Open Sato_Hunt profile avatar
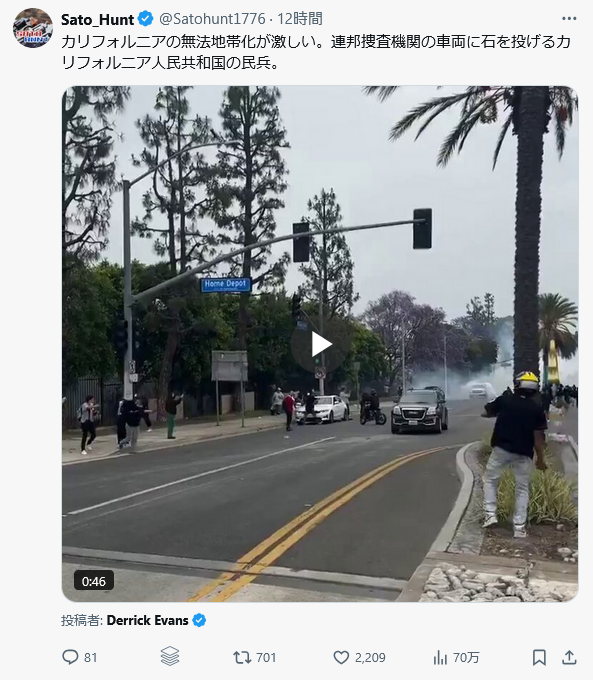 pyautogui.click(x=33, y=28)
